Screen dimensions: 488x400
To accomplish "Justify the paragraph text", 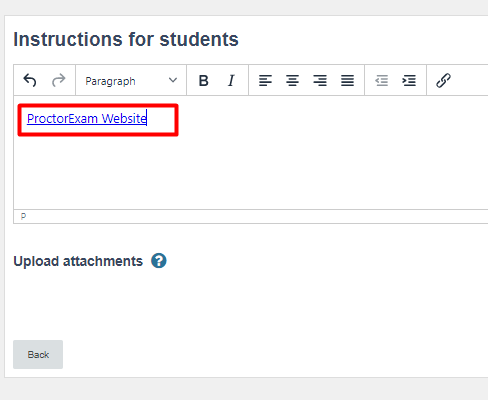I will pyautogui.click(x=347, y=80).
